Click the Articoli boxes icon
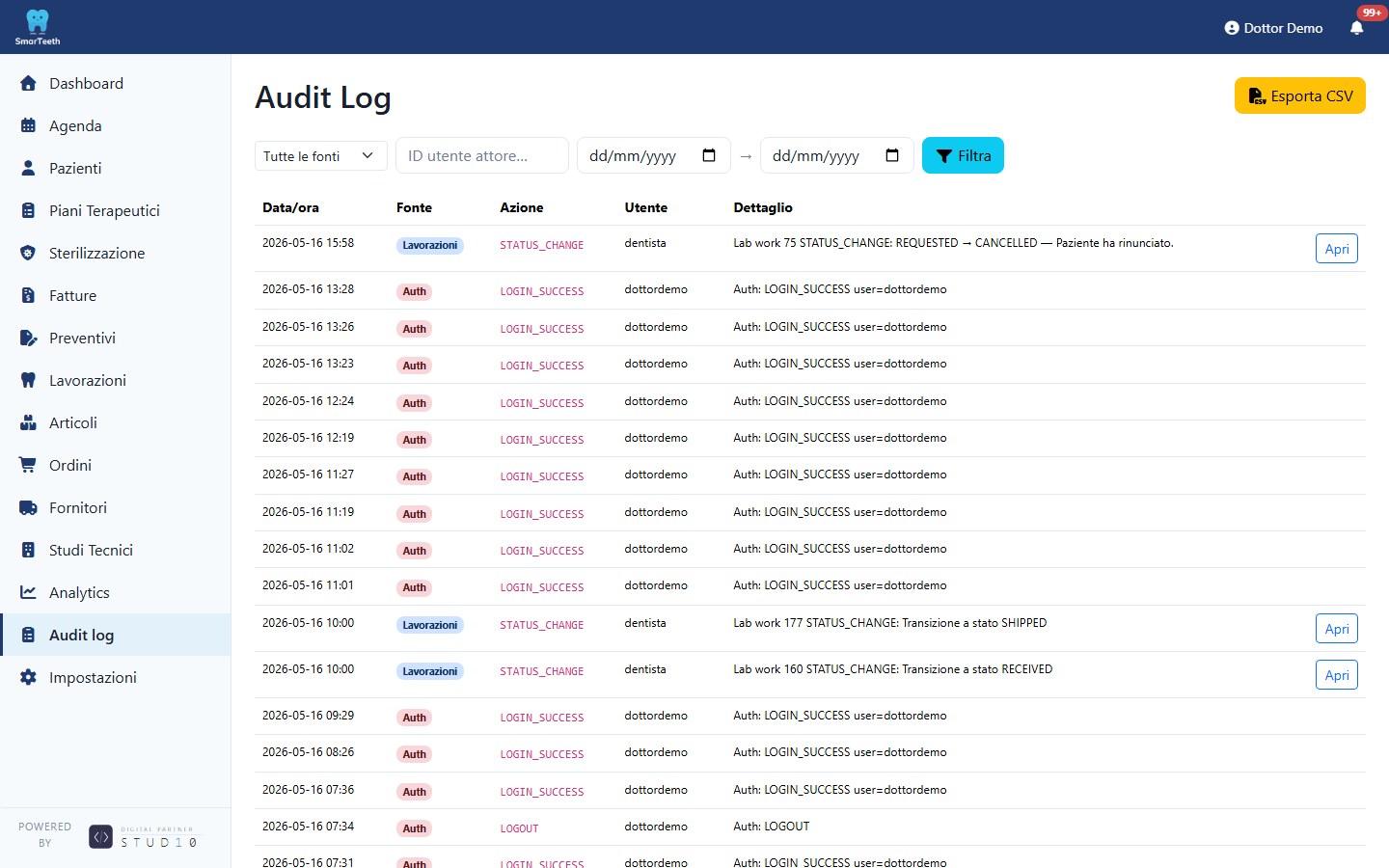Image resolution: width=1389 pixels, height=868 pixels. pyautogui.click(x=28, y=422)
